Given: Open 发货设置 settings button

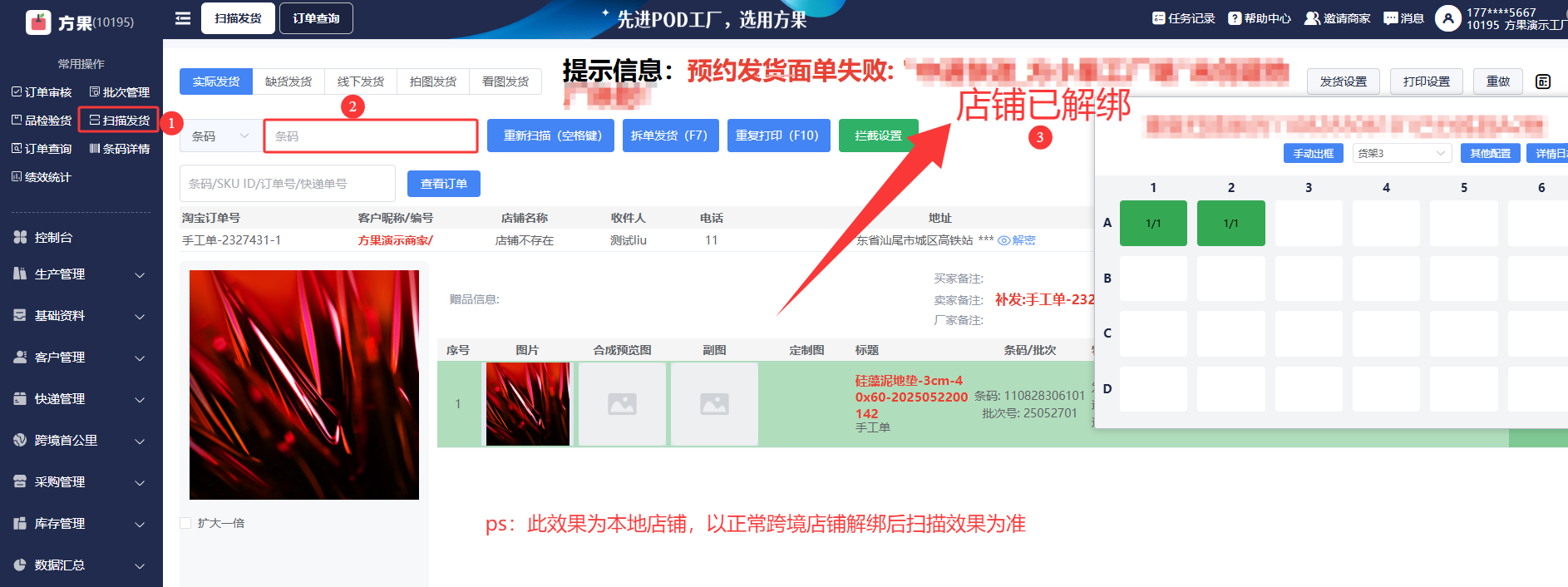Looking at the screenshot, I should coord(1344,81).
